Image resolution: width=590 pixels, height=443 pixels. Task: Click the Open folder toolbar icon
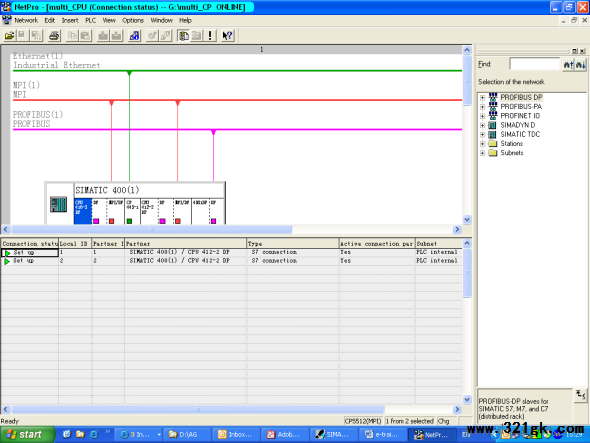pos(9,36)
